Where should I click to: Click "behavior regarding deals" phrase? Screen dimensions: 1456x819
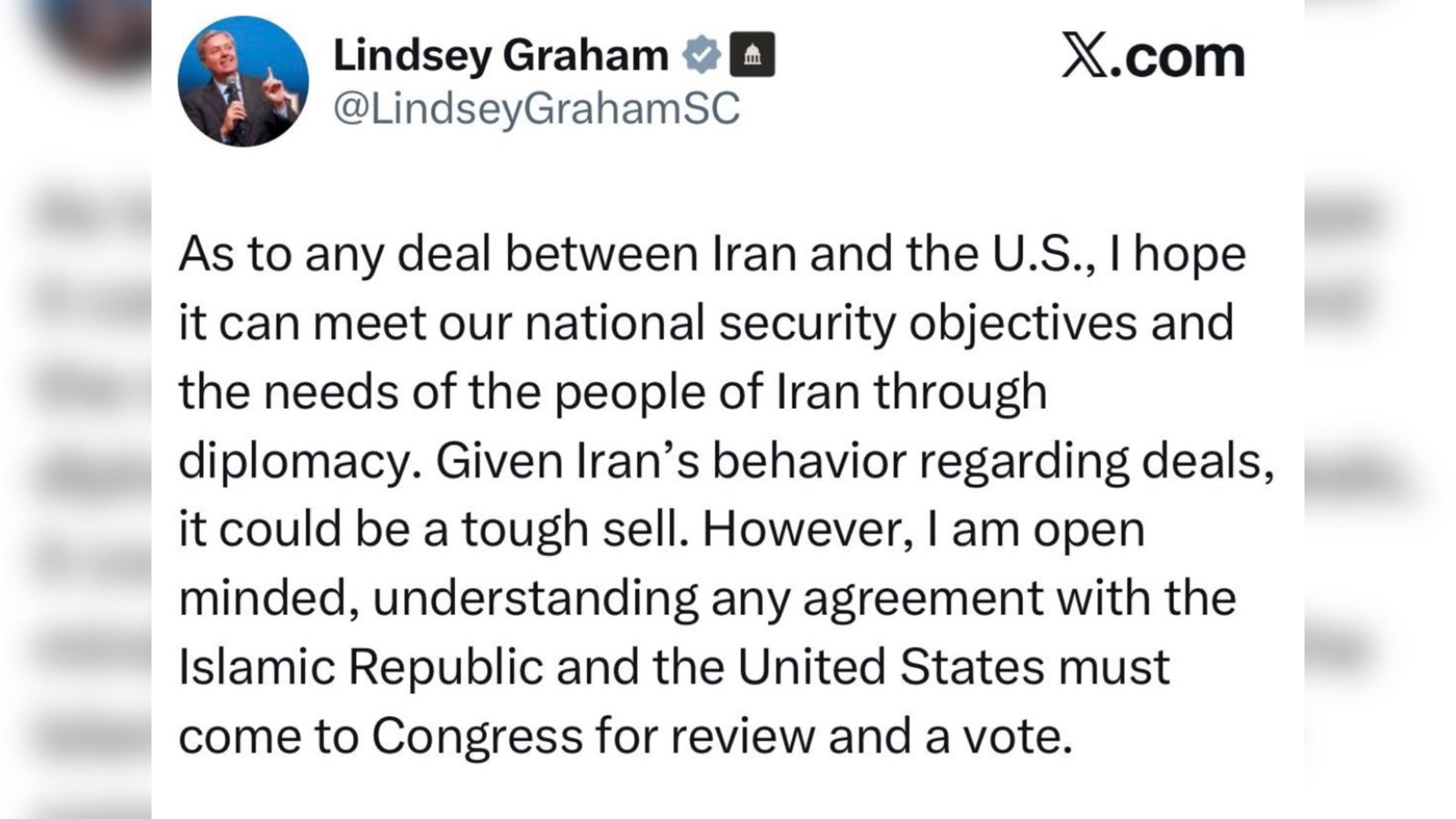(x=991, y=461)
